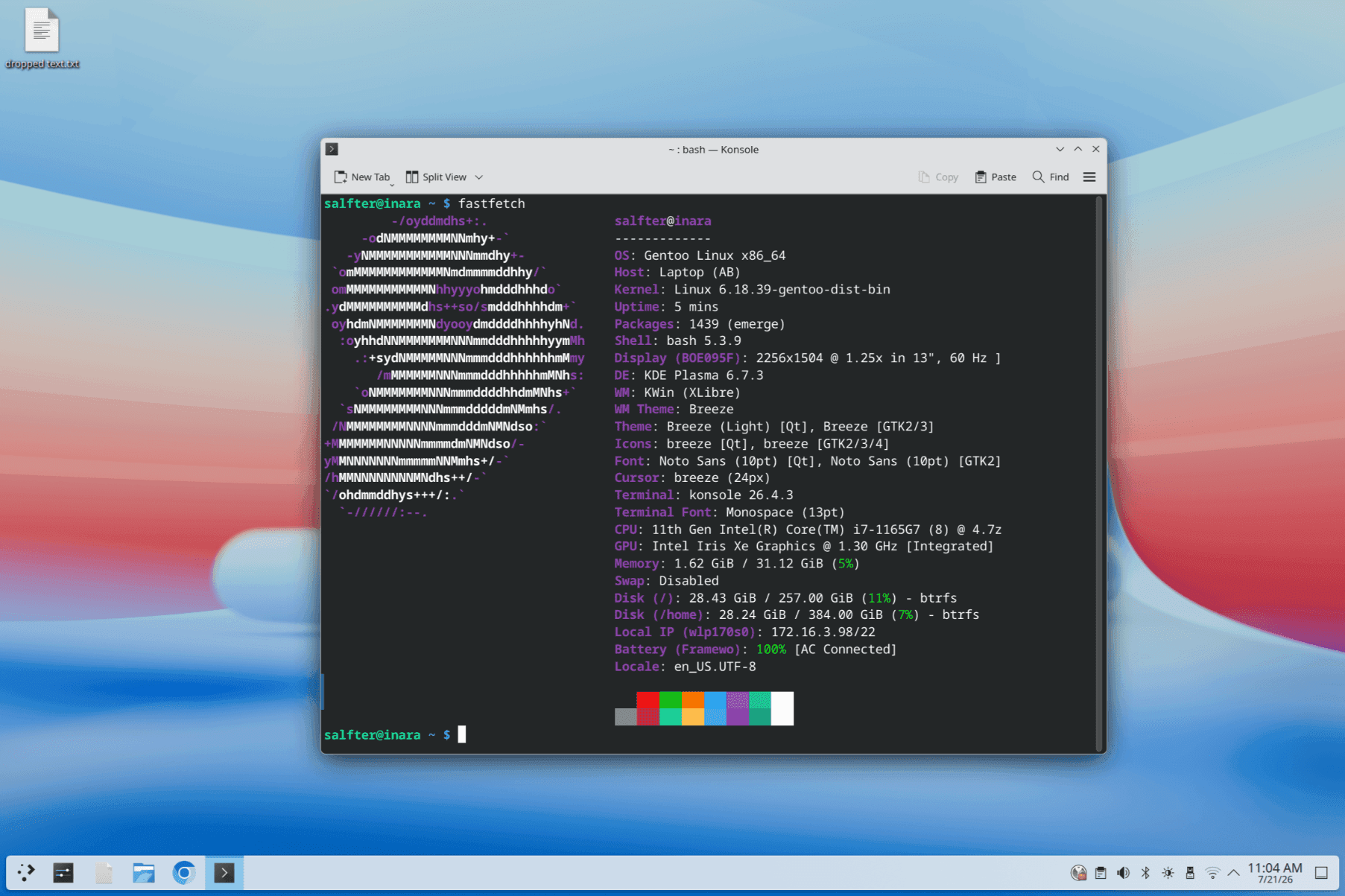The width and height of the screenshot is (1345, 896).
Task: Open the brightness and color tray icon
Action: (x=1168, y=873)
